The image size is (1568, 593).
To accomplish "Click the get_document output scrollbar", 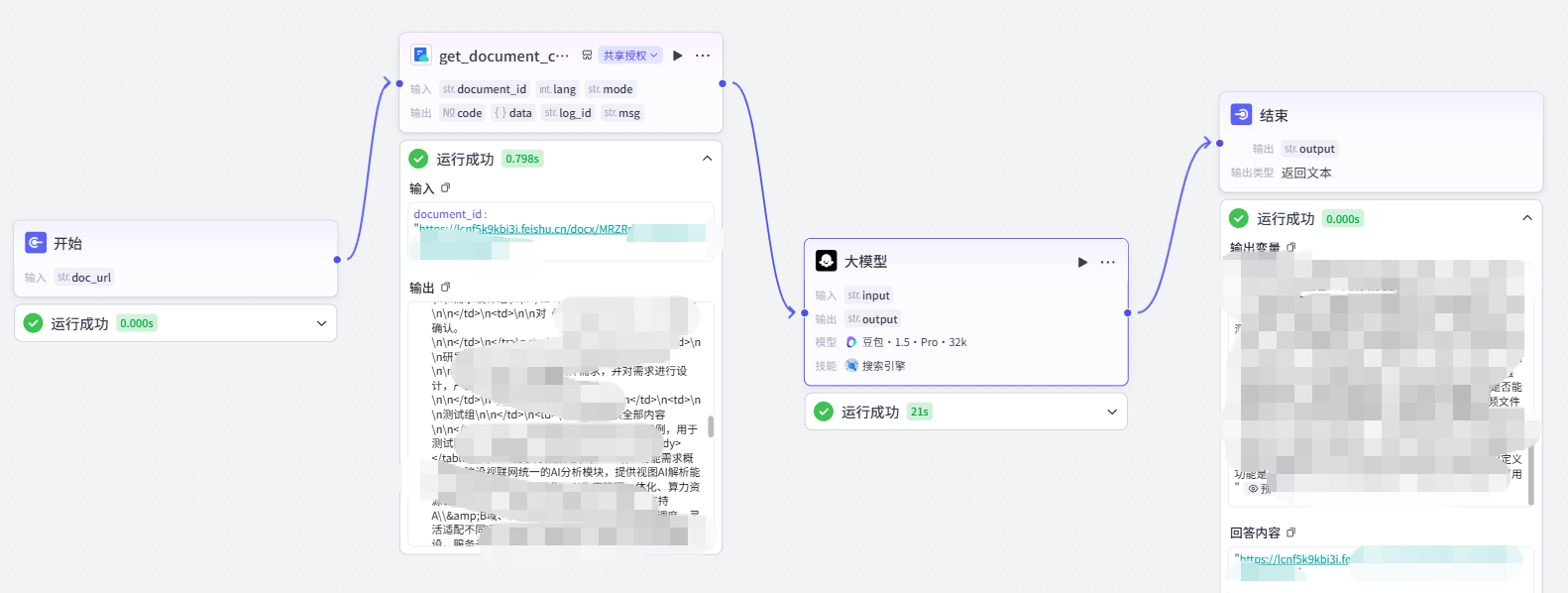I will (711, 426).
